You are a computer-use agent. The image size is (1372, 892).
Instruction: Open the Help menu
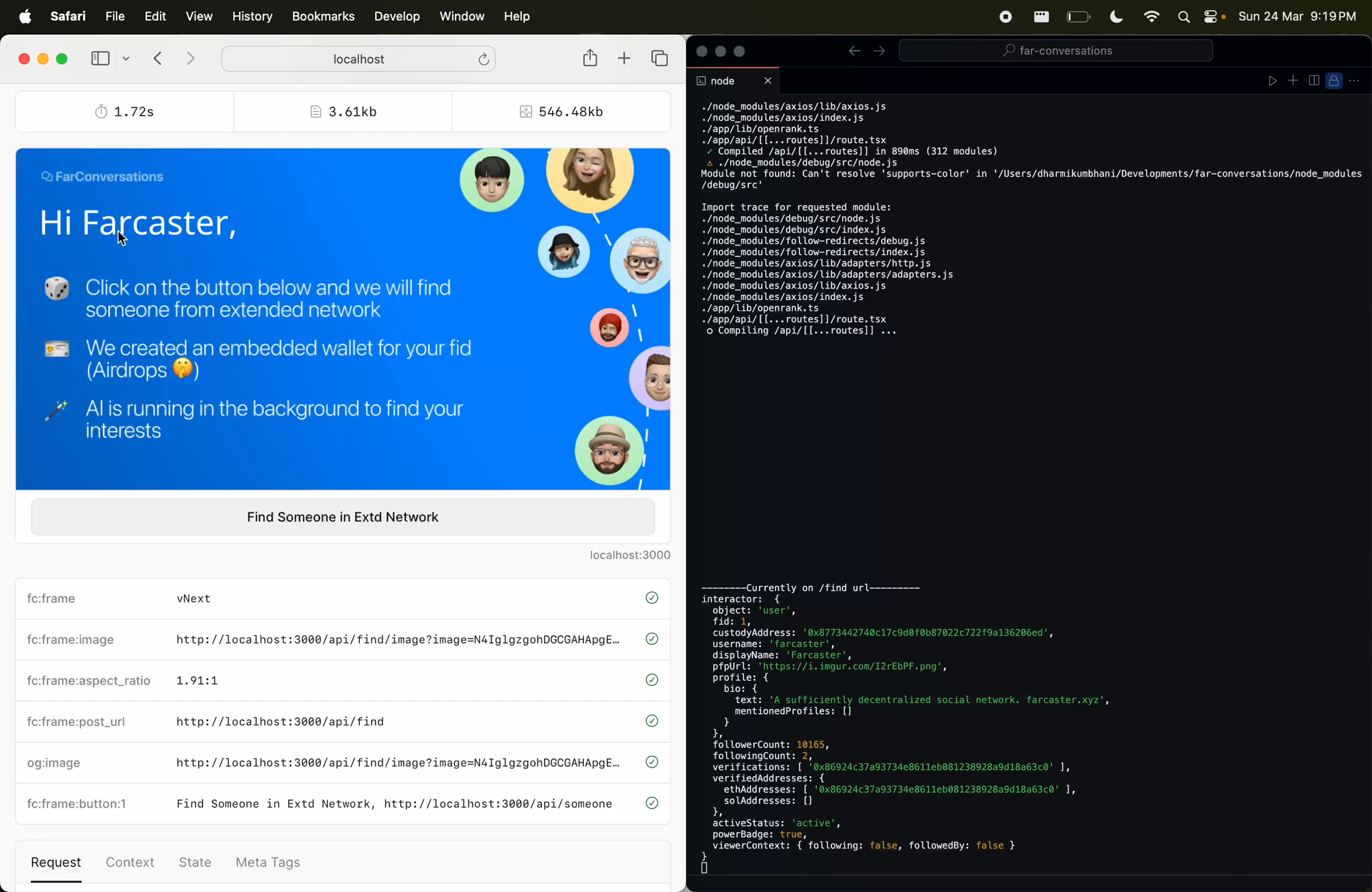click(x=517, y=17)
